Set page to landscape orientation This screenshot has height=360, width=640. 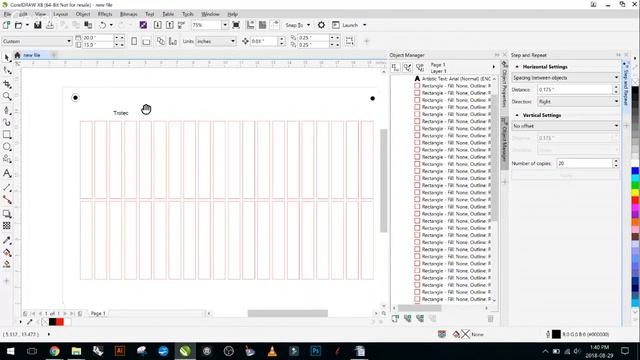point(146,41)
